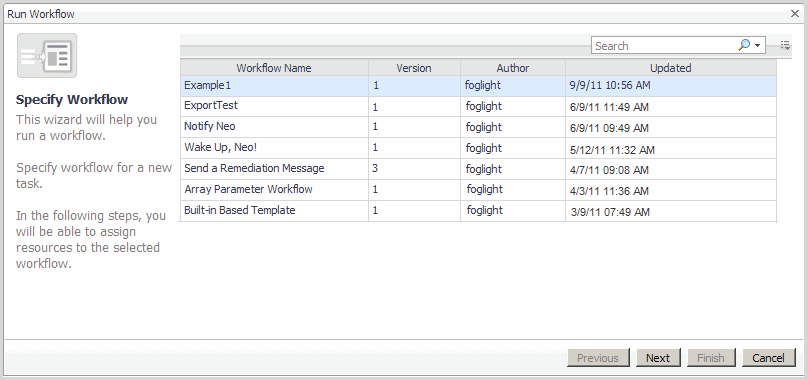Select the ExportTest workflow
The image size is (807, 380).
[x=478, y=107]
